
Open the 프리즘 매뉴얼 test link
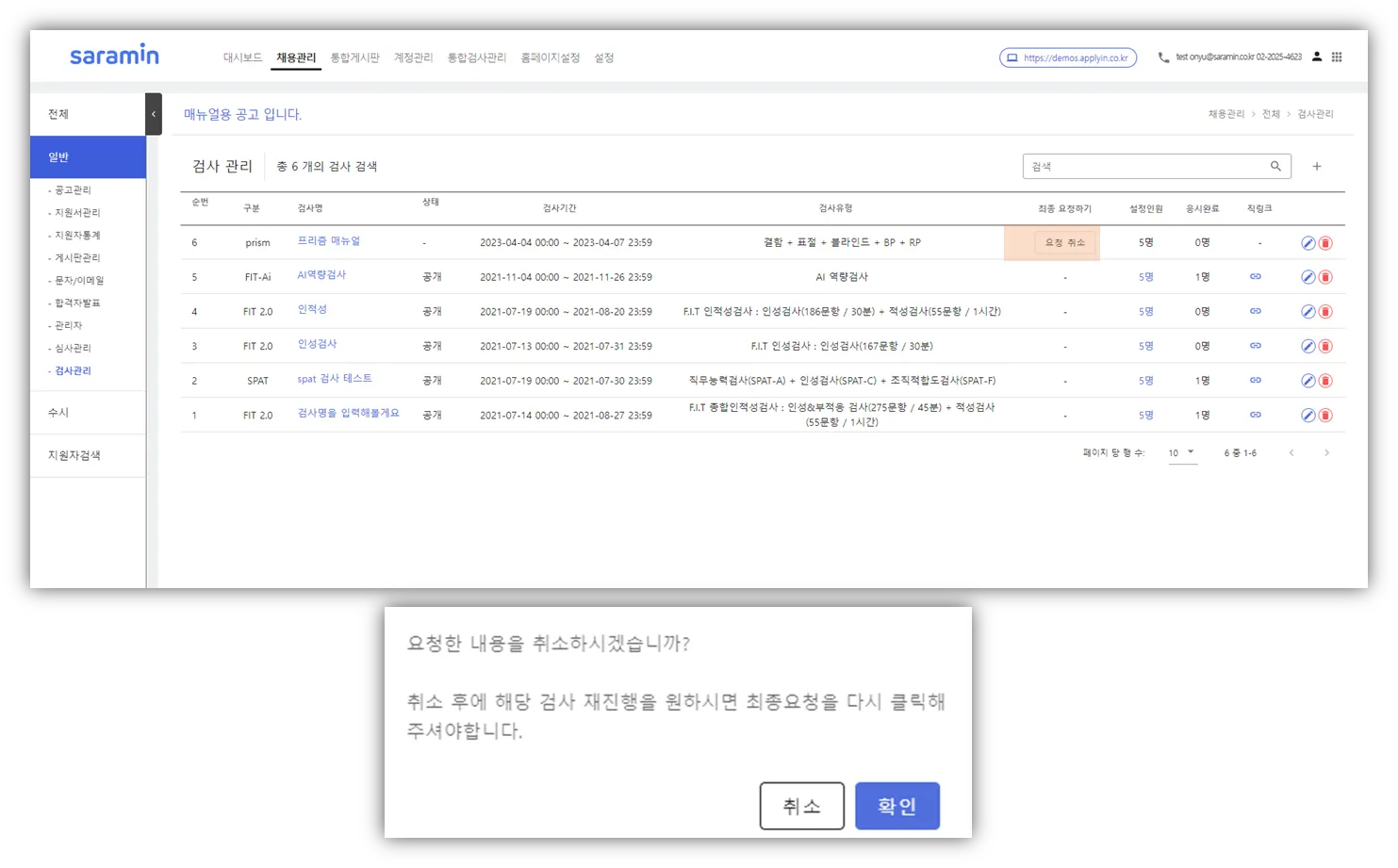point(329,241)
